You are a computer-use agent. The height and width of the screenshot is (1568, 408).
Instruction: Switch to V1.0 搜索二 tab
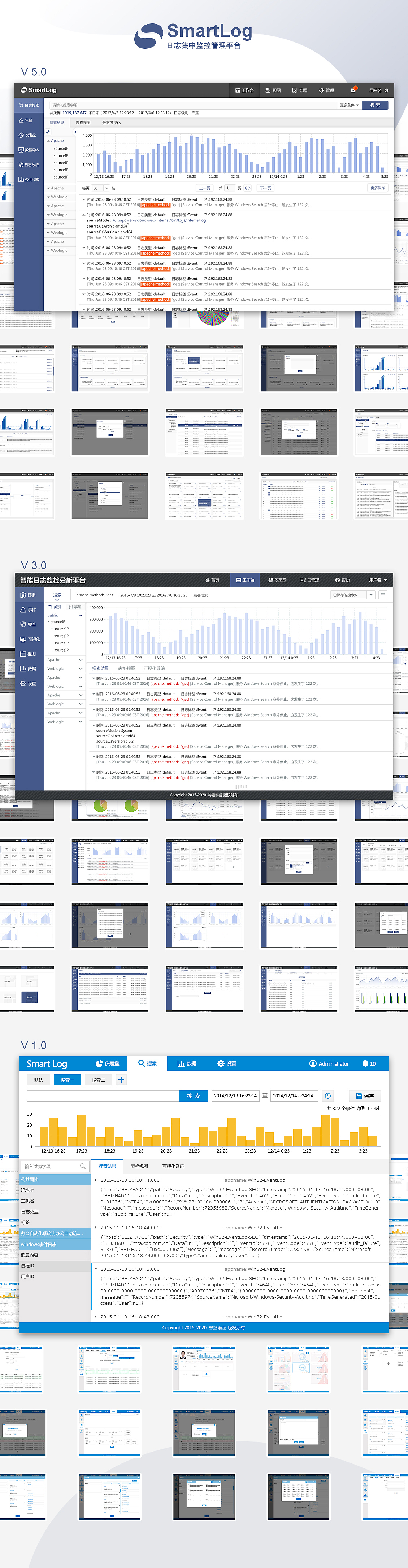pos(98,1080)
